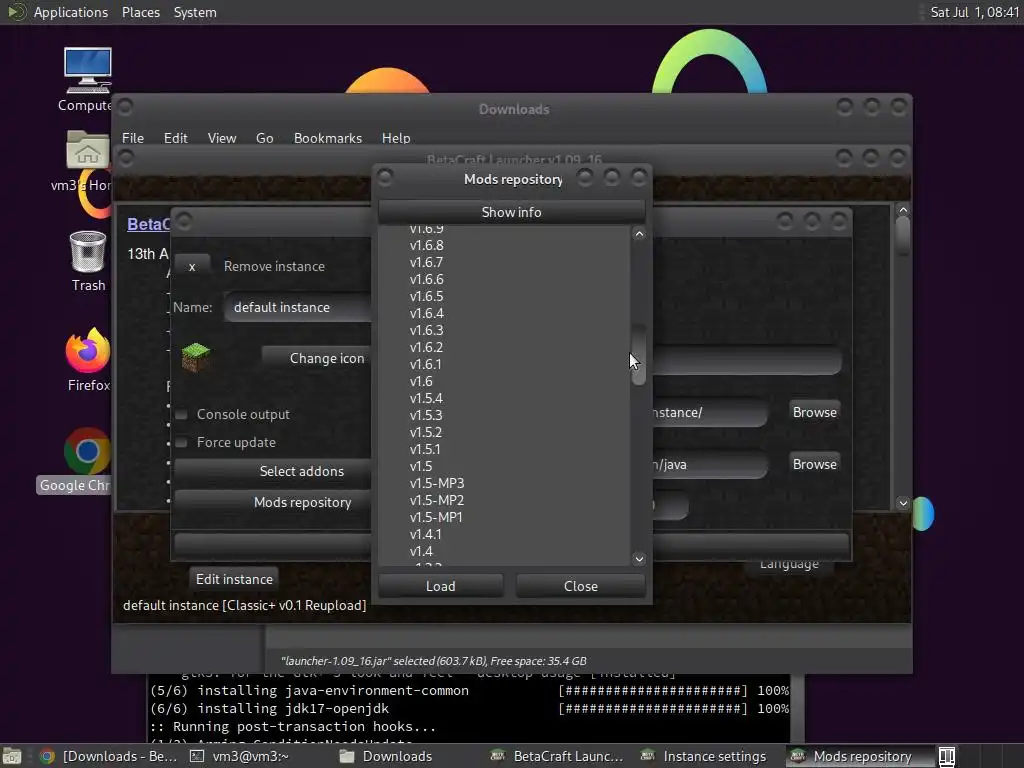The height and width of the screenshot is (768, 1024).
Task: Click the Edit instance button
Action: point(234,579)
